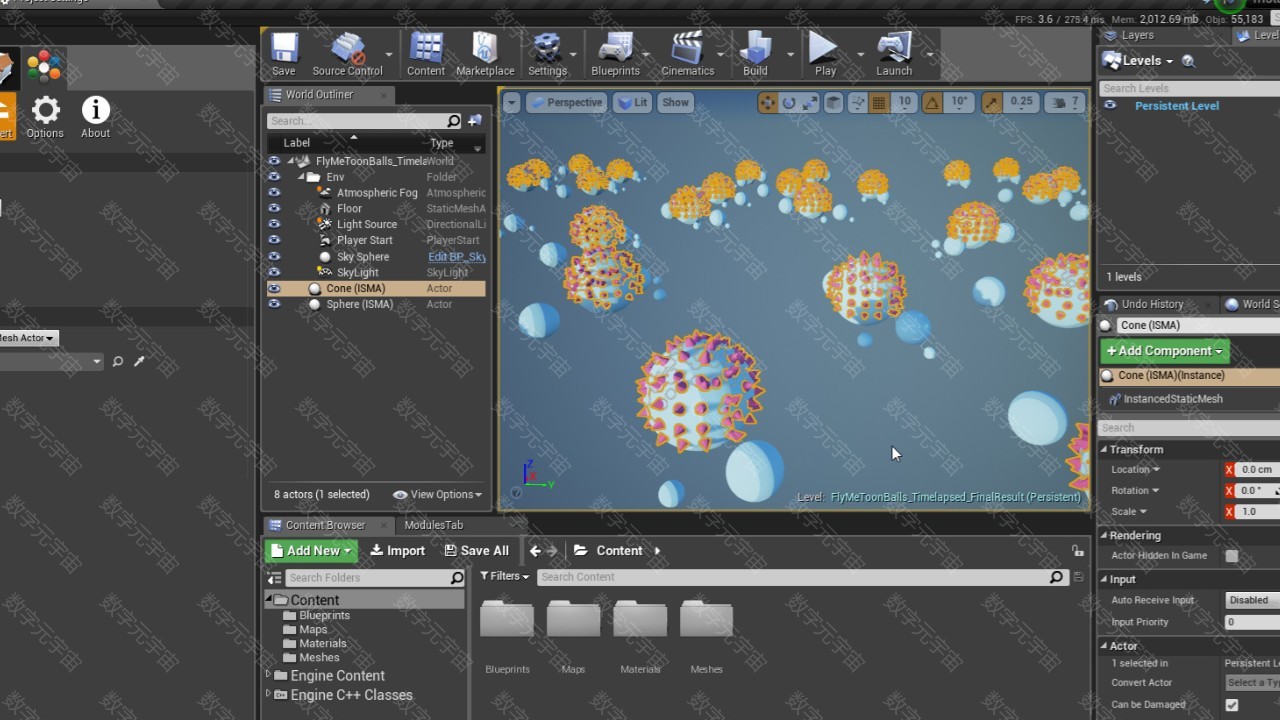Viewport: 1280px width, 720px height.
Task: Click the Levels search magnifier icon
Action: (x=1188, y=61)
